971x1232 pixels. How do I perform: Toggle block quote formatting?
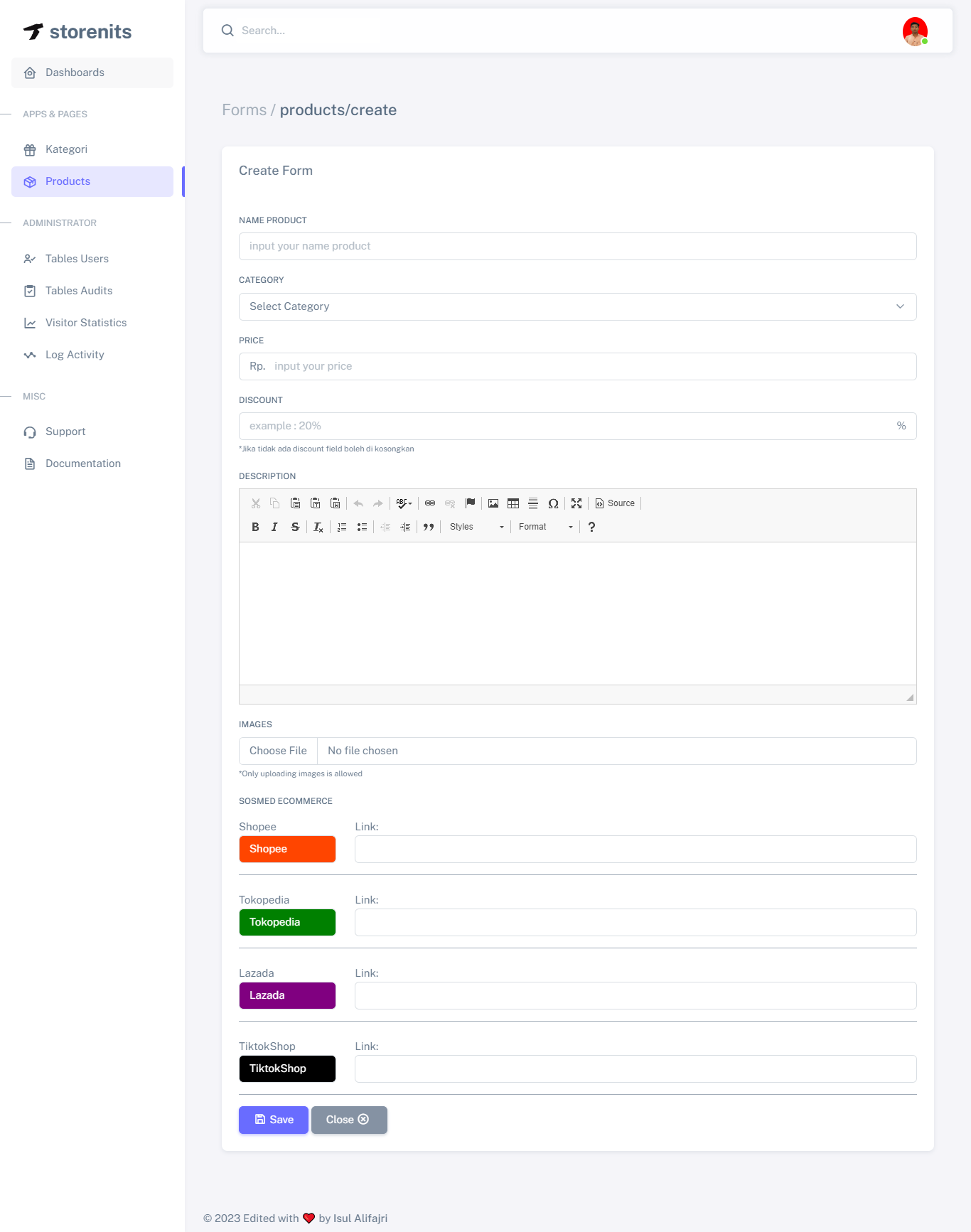coord(428,527)
